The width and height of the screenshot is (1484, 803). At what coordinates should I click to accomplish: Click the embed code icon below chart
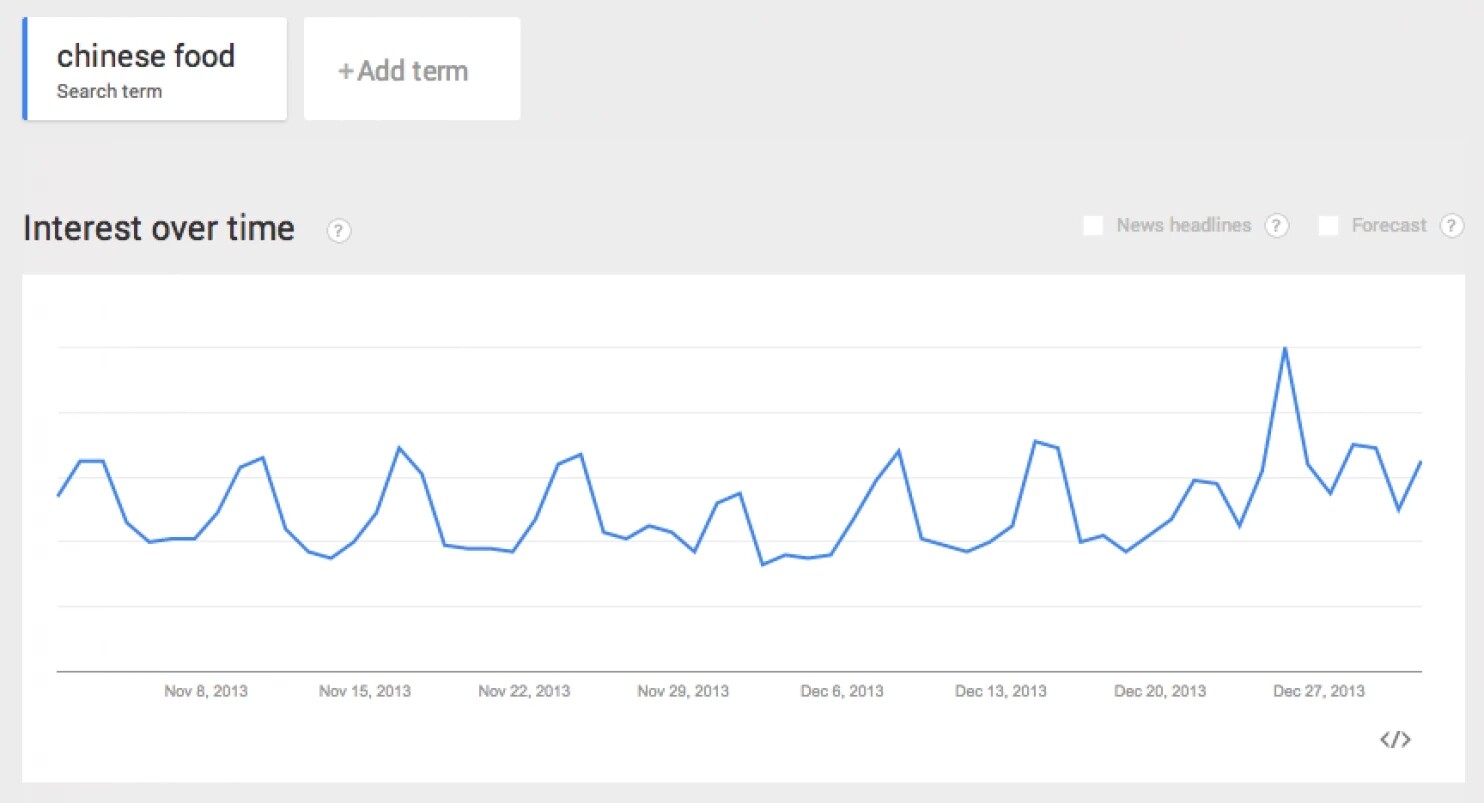(1395, 740)
